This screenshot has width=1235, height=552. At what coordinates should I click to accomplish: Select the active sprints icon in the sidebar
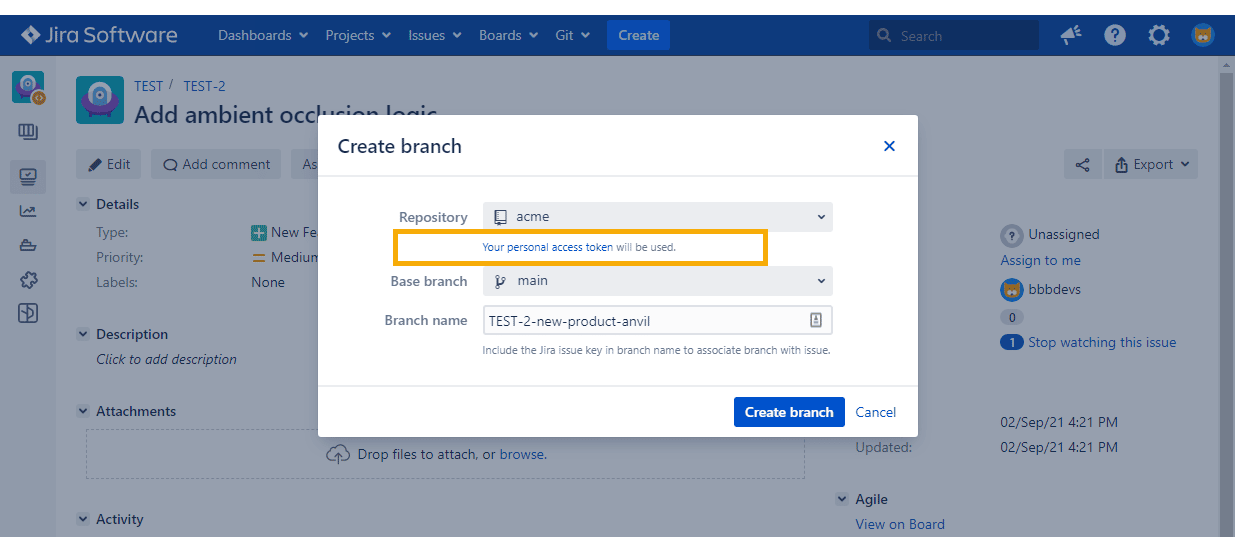click(x=28, y=178)
